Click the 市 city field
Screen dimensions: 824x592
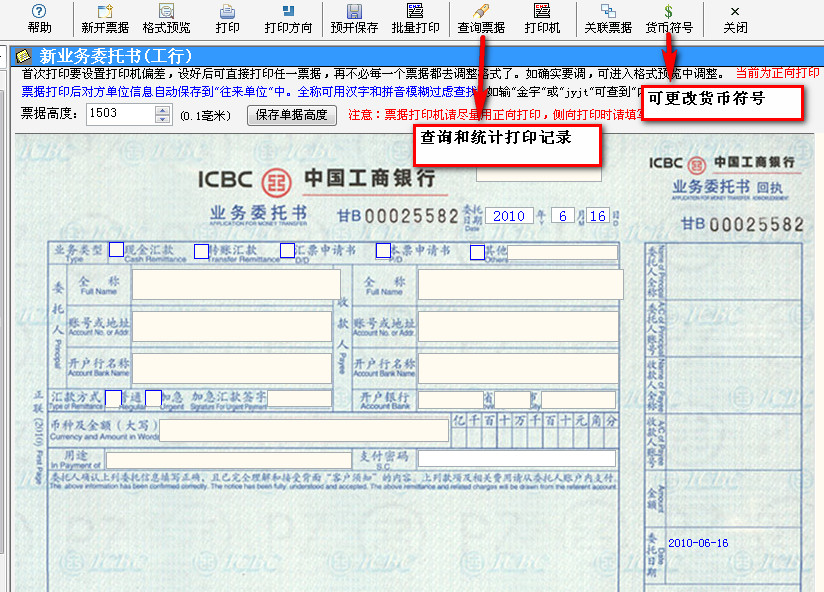[x=578, y=400]
